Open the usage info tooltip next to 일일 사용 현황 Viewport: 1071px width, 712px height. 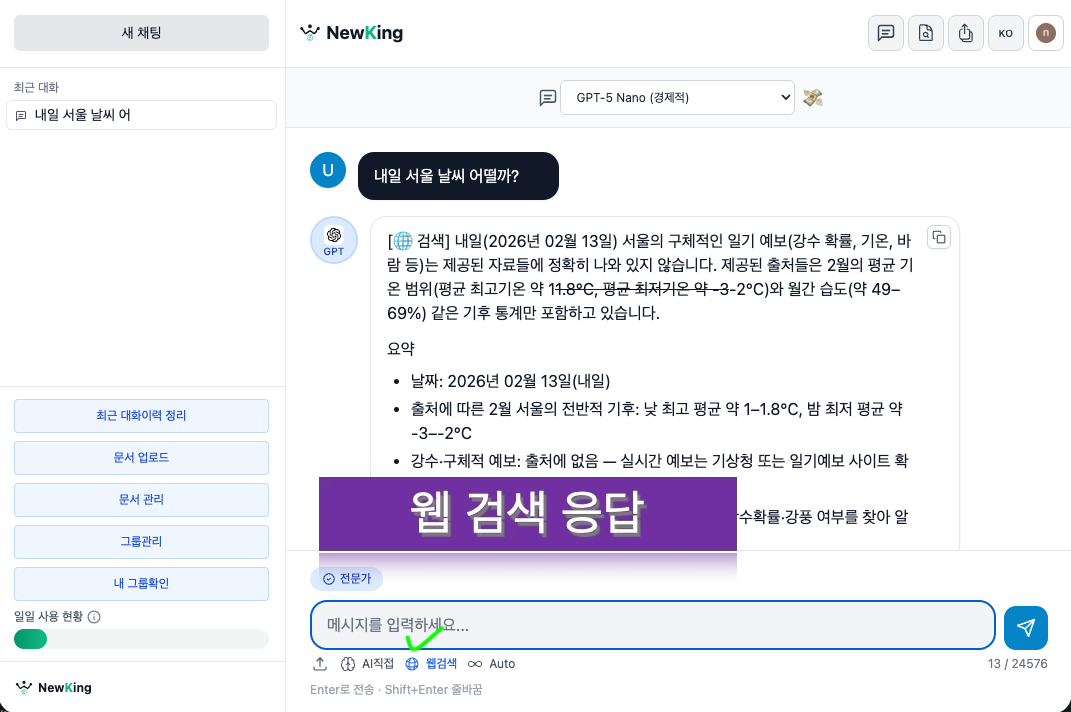[95, 617]
